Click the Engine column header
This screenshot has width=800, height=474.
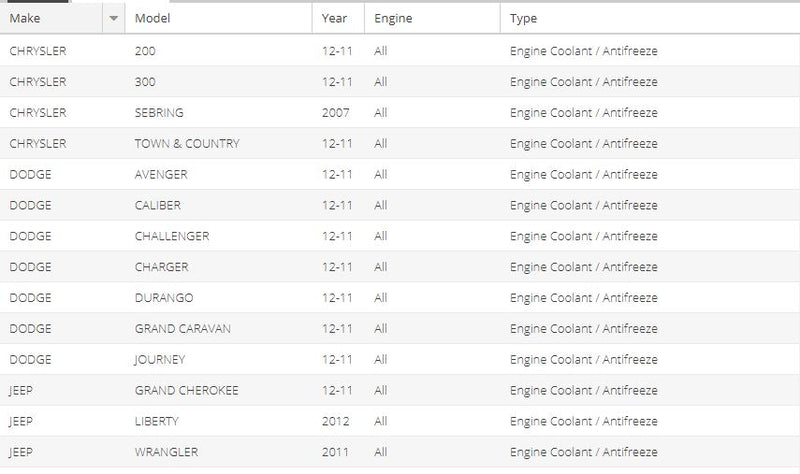(432, 18)
